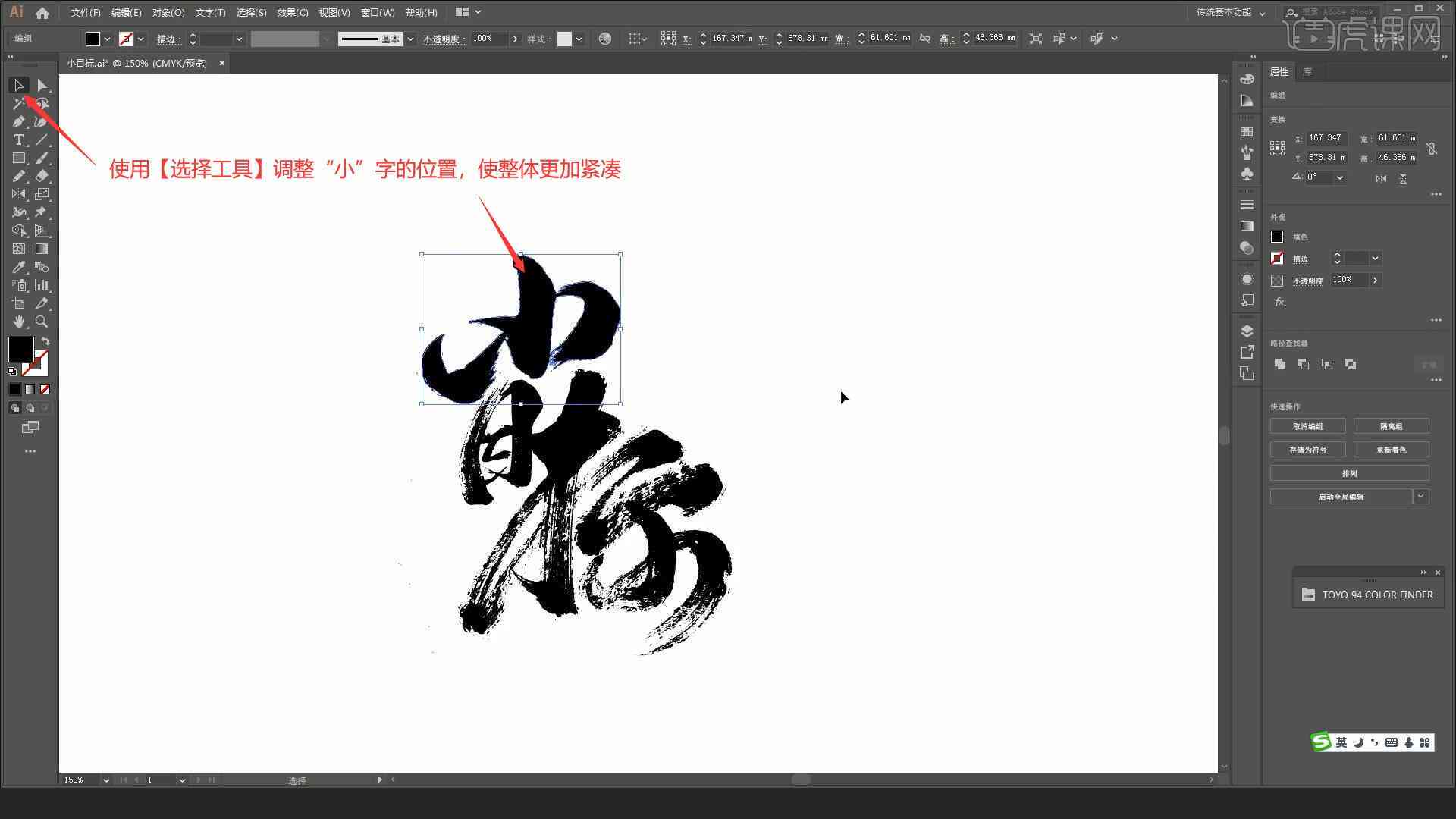
Task: Select the Hand tool
Action: pyautogui.click(x=18, y=321)
